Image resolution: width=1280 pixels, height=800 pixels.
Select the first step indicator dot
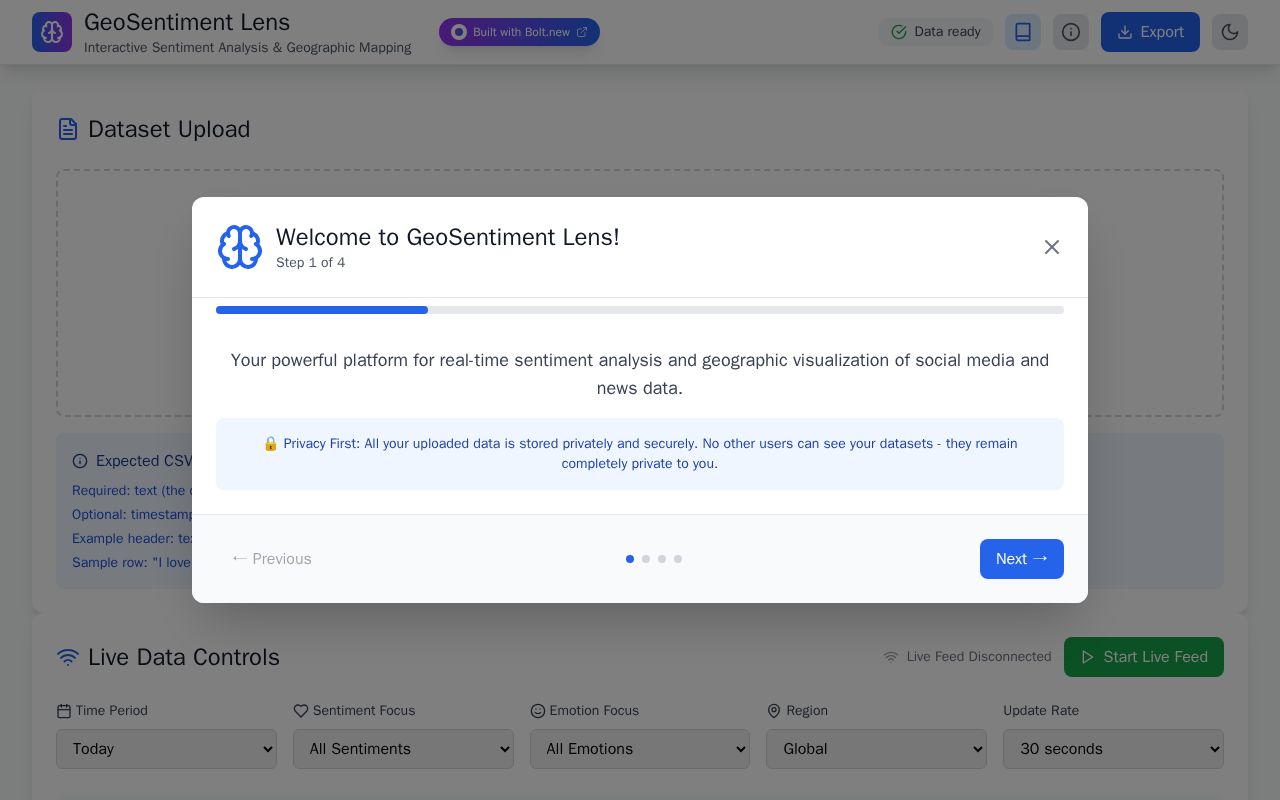click(x=630, y=559)
